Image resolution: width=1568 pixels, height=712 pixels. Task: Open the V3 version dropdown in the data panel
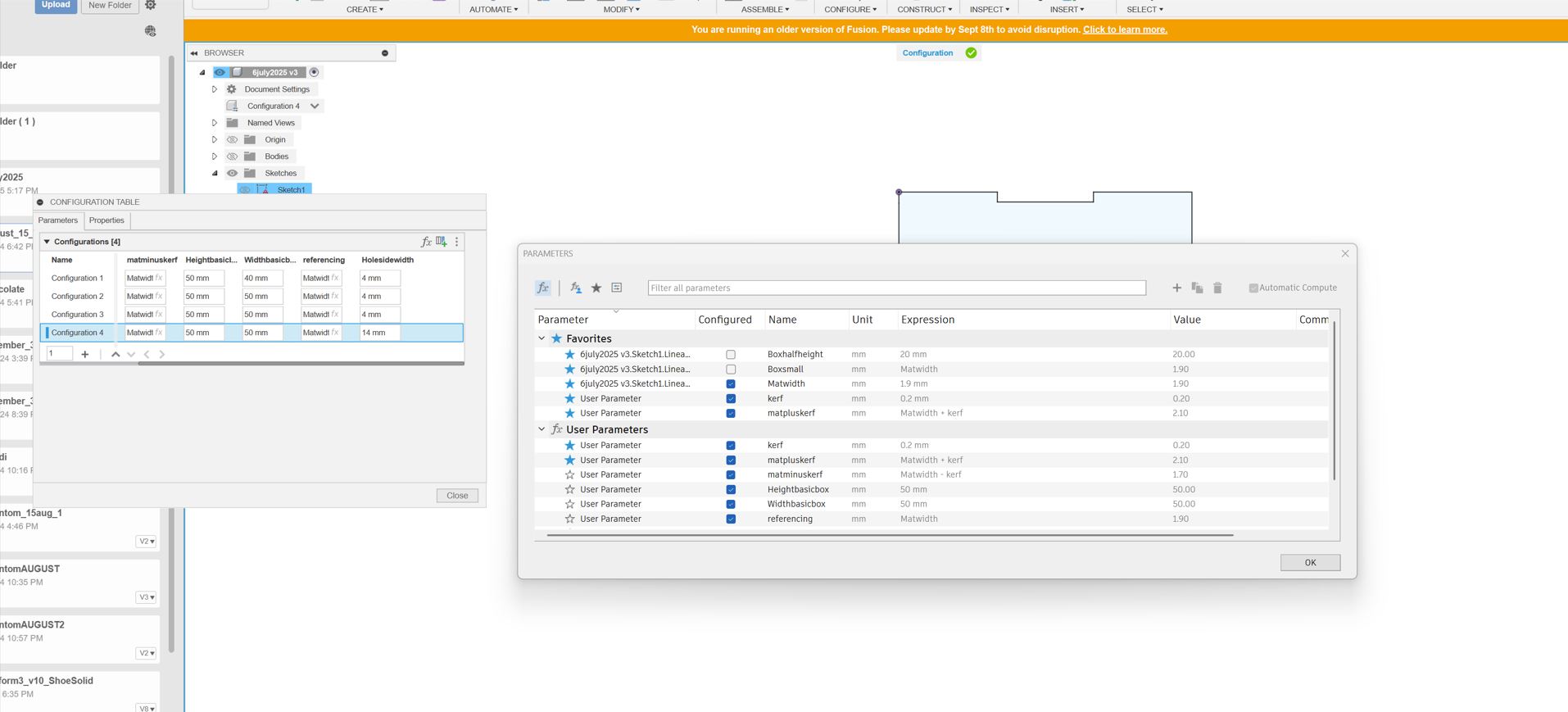point(147,597)
